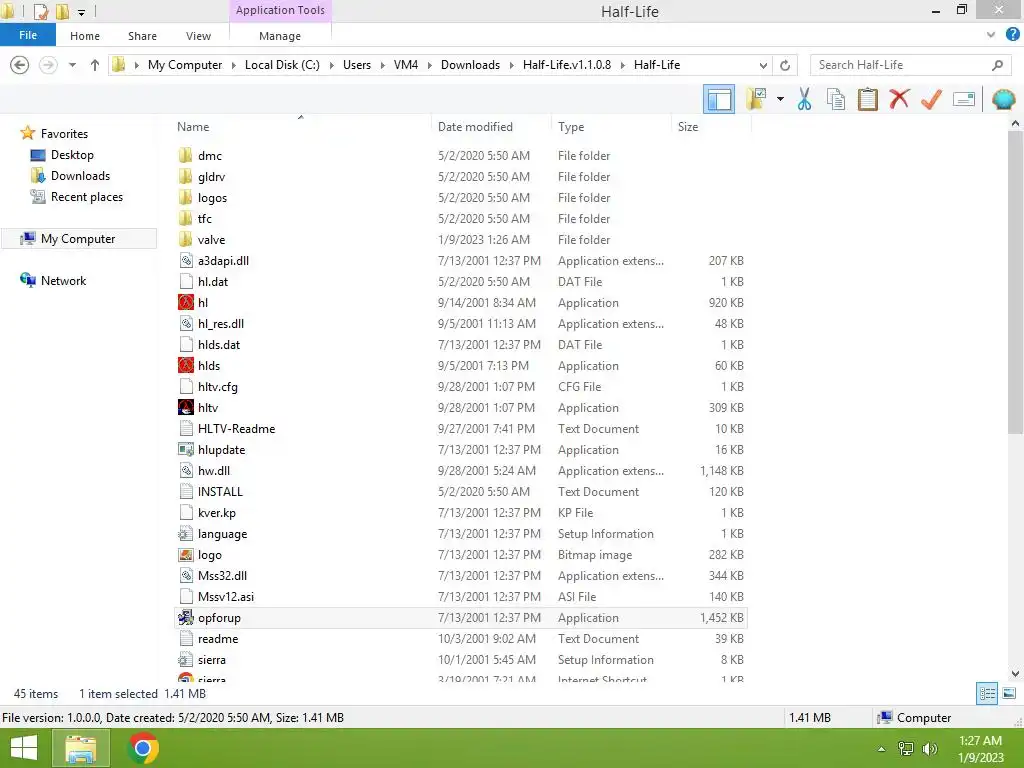The image size is (1024, 768).
Task: Open Recent places in Favorites
Action: 87,197
